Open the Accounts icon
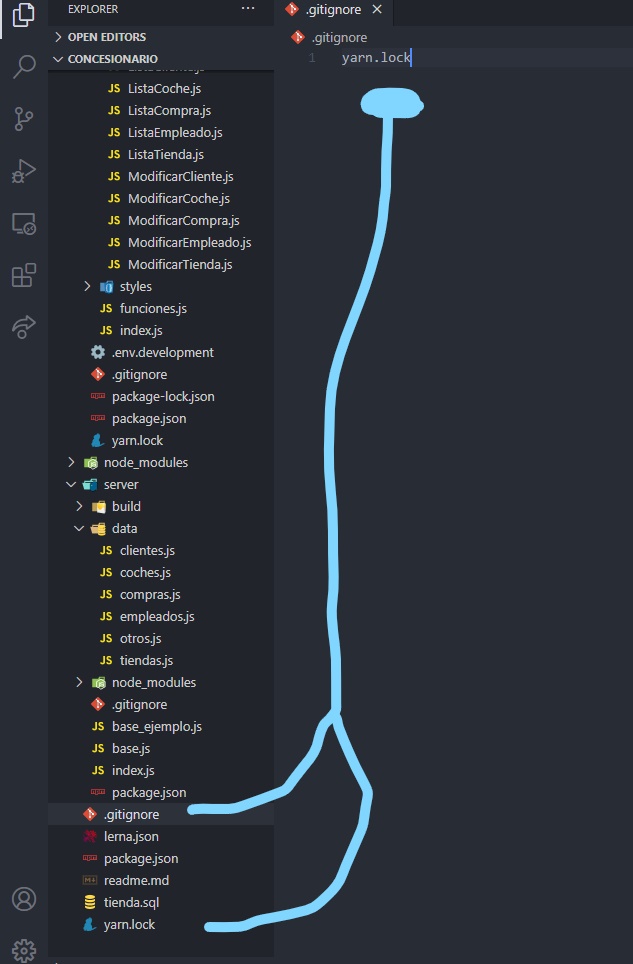The height and width of the screenshot is (964, 633). (24, 899)
